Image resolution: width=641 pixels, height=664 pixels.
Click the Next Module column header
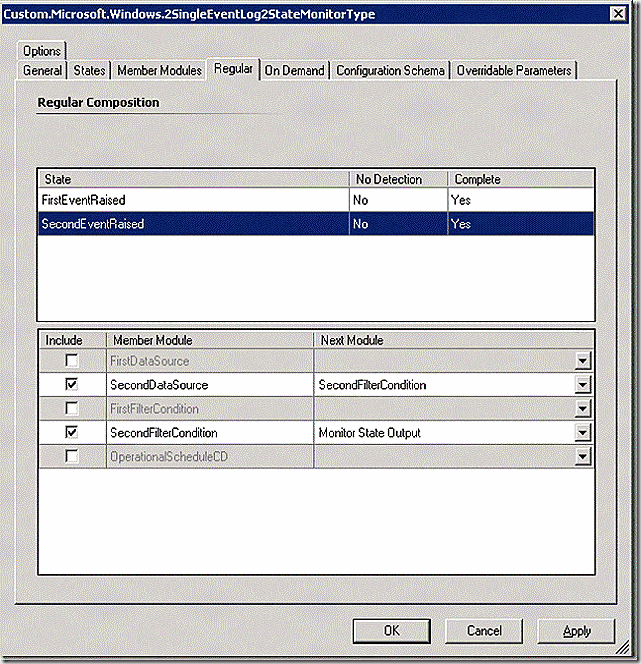454,340
